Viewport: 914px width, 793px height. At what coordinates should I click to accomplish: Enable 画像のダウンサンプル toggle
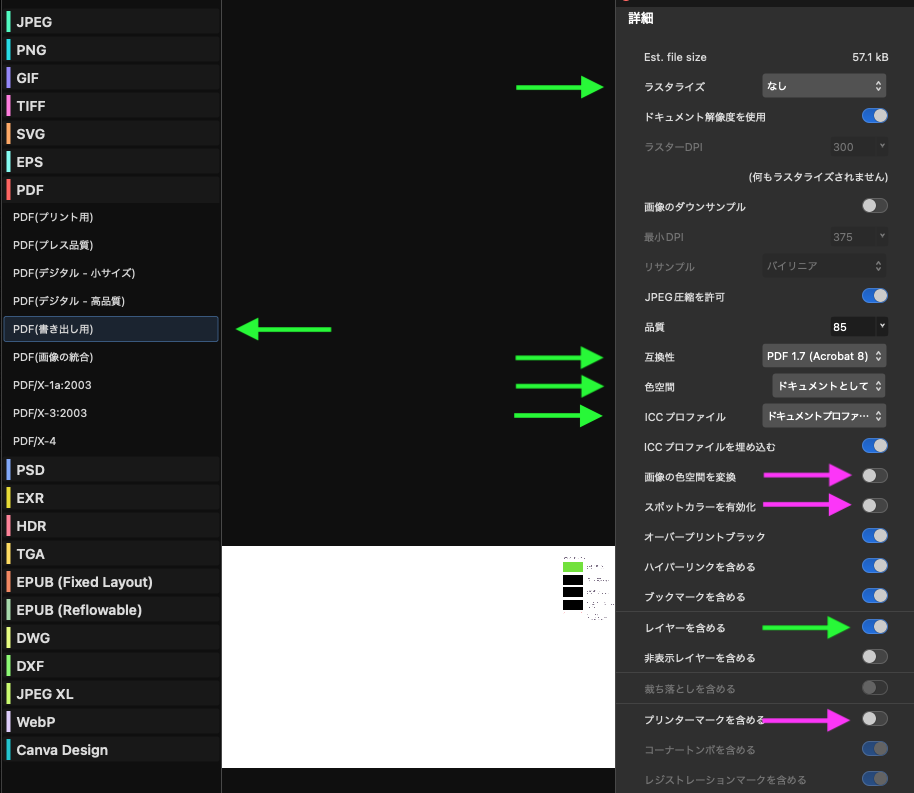[x=874, y=206]
